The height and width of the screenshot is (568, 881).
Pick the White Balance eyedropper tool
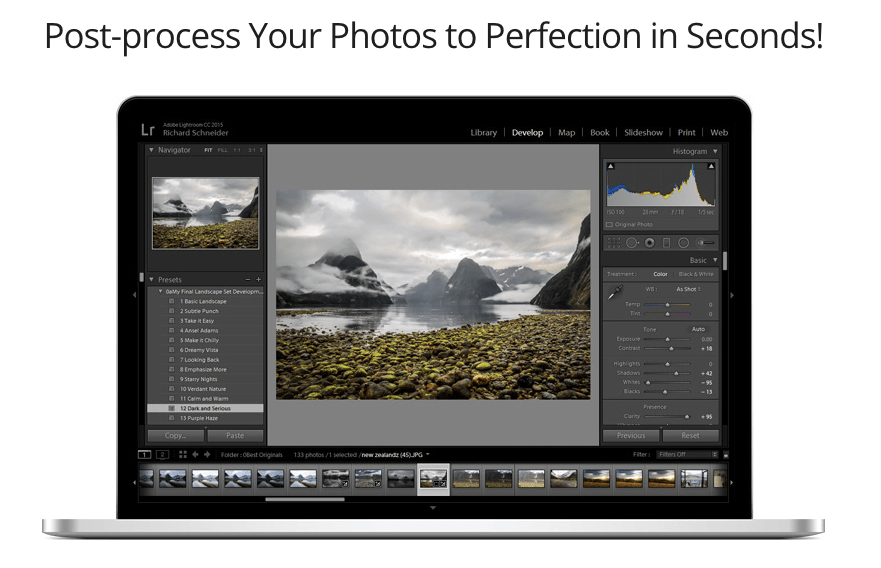coord(615,292)
